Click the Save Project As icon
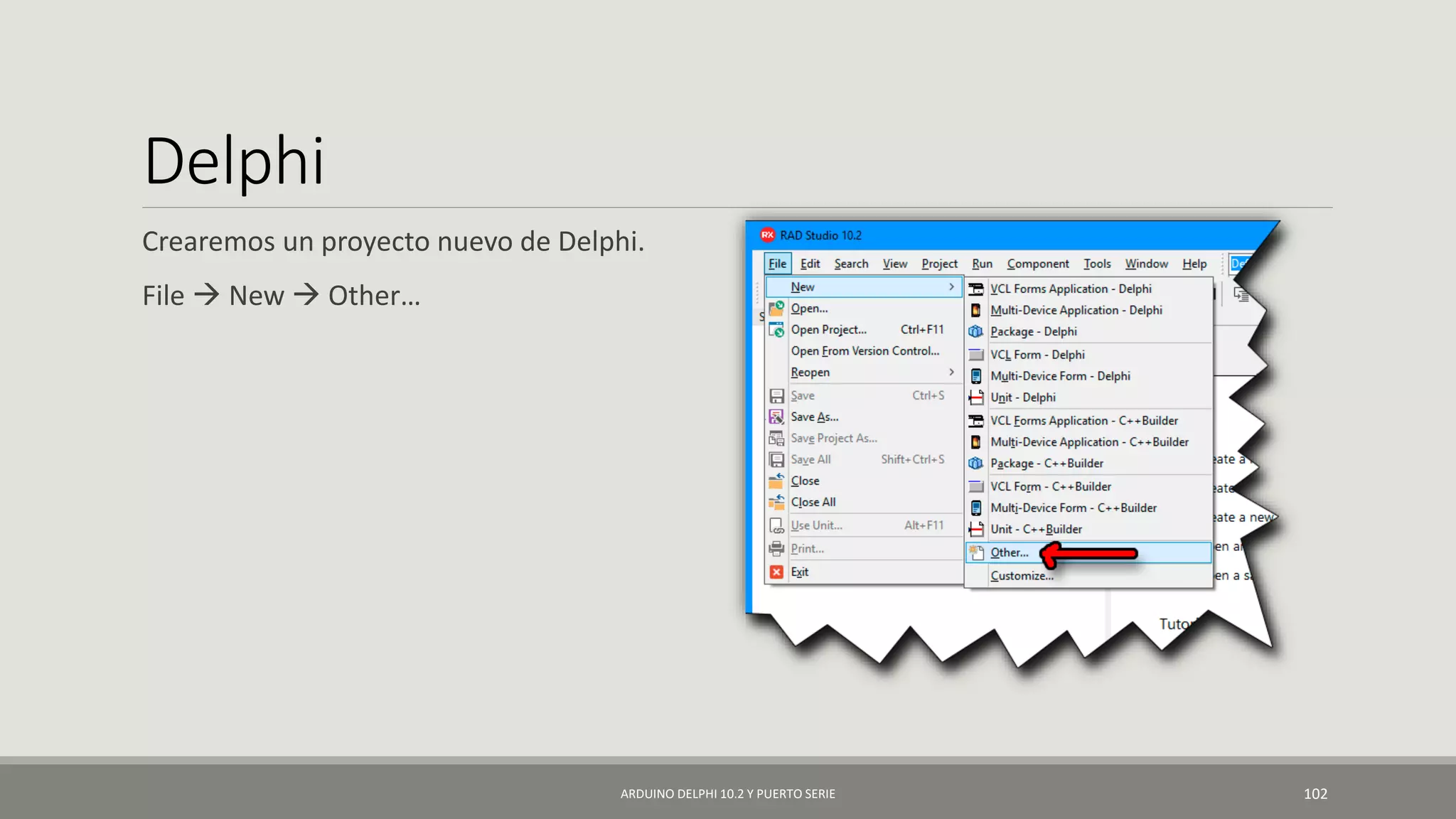This screenshot has width=1456, height=819. (776, 439)
